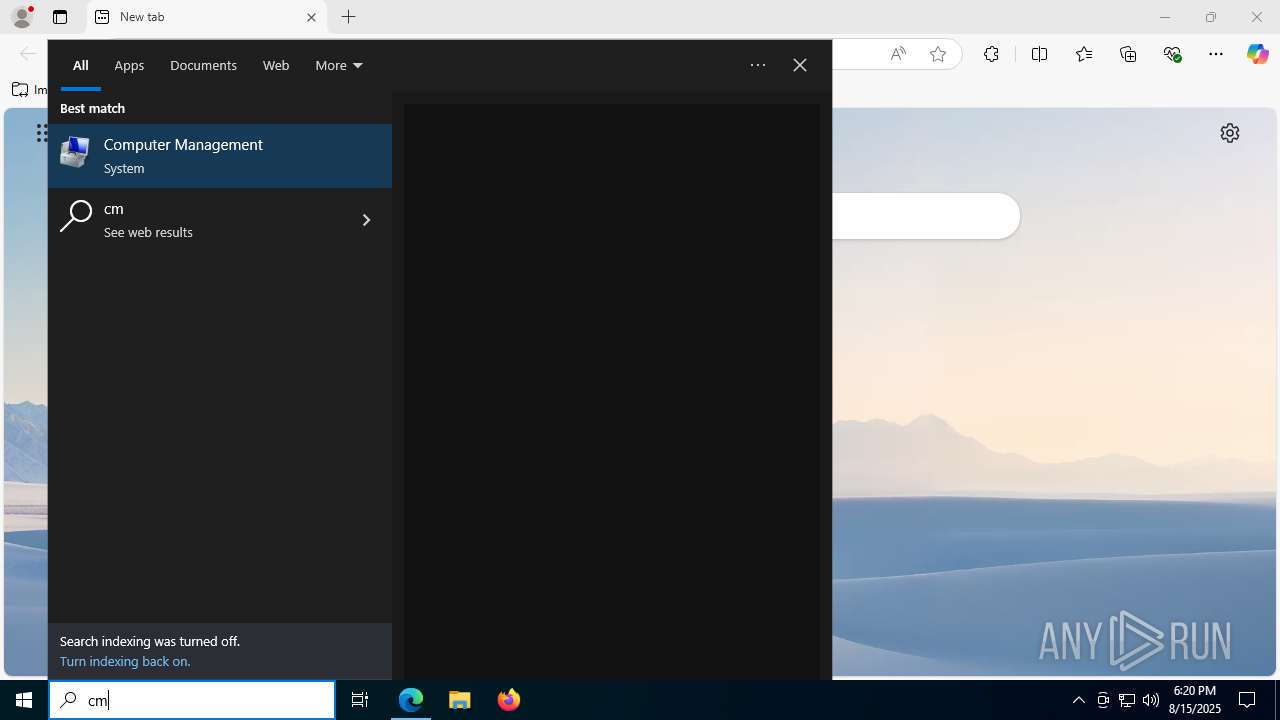Select the New tab browser tab
The height and width of the screenshot is (720, 1280).
click(207, 17)
